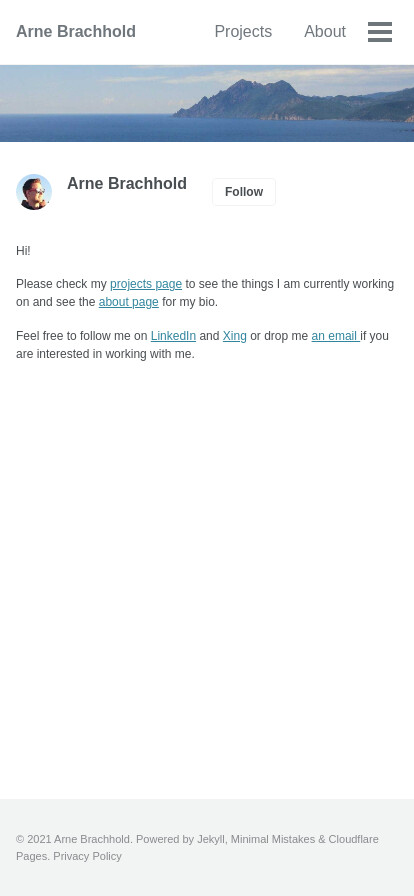The image size is (414, 896).
Task: Click the author avatar photo
Action: click(34, 192)
